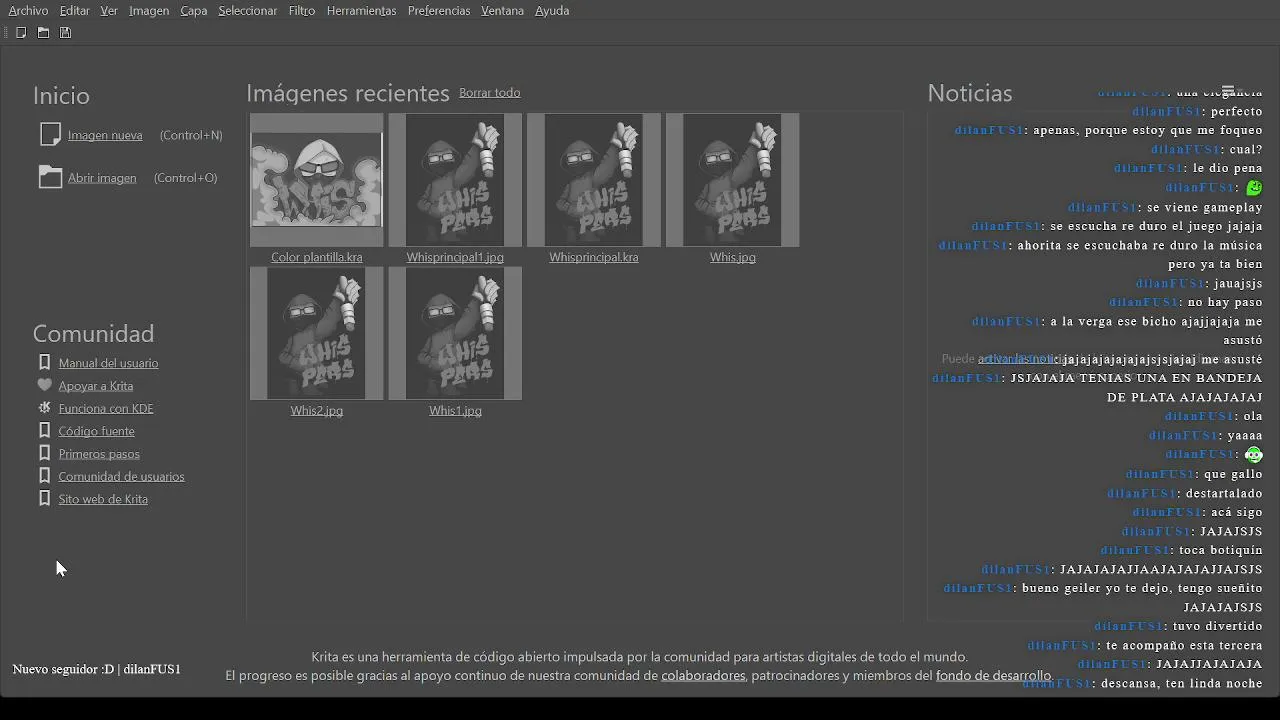Click the Whisprincipal.kra file name
Screen dimensions: 1280x720
click(594, 257)
